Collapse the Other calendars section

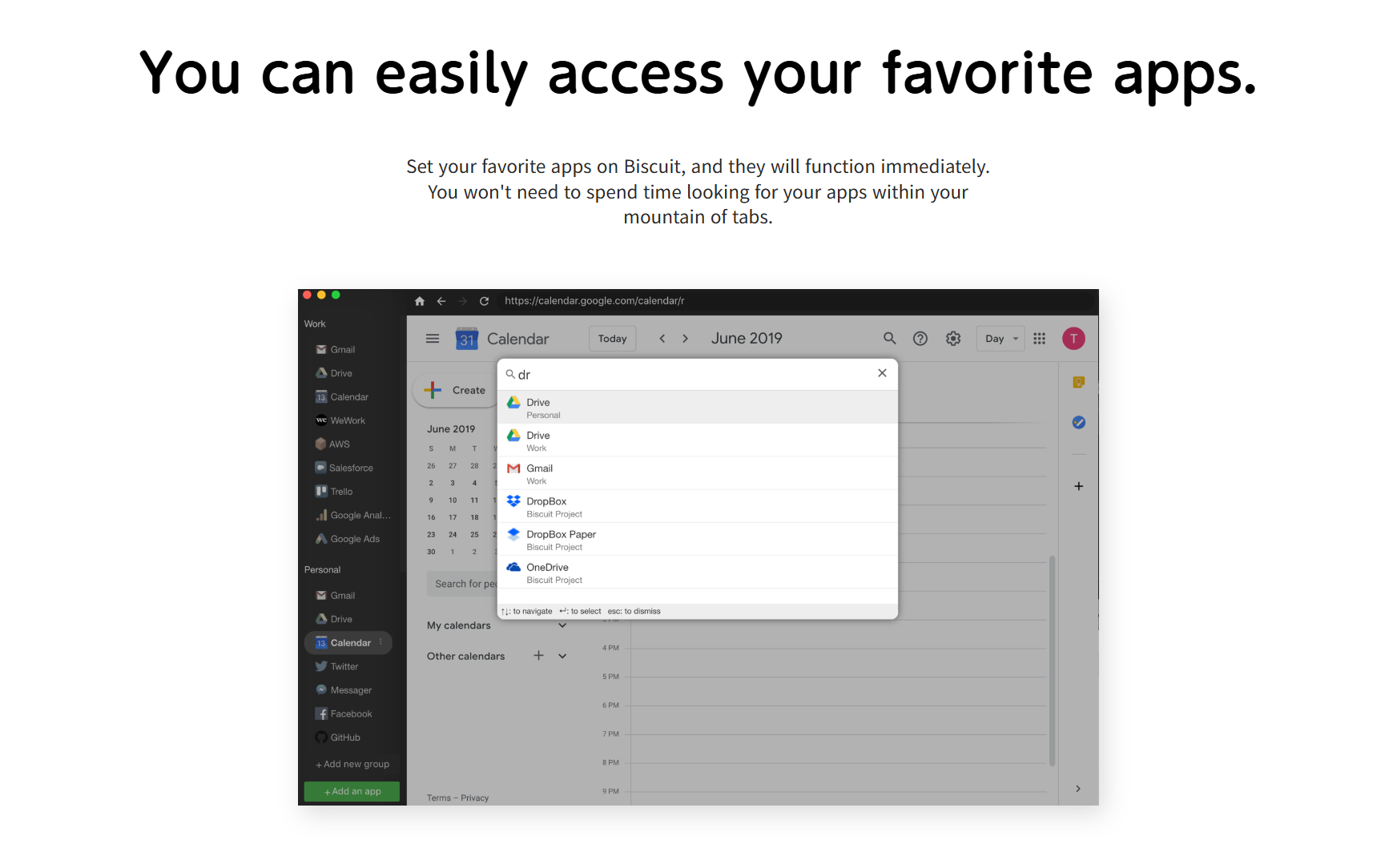(562, 656)
